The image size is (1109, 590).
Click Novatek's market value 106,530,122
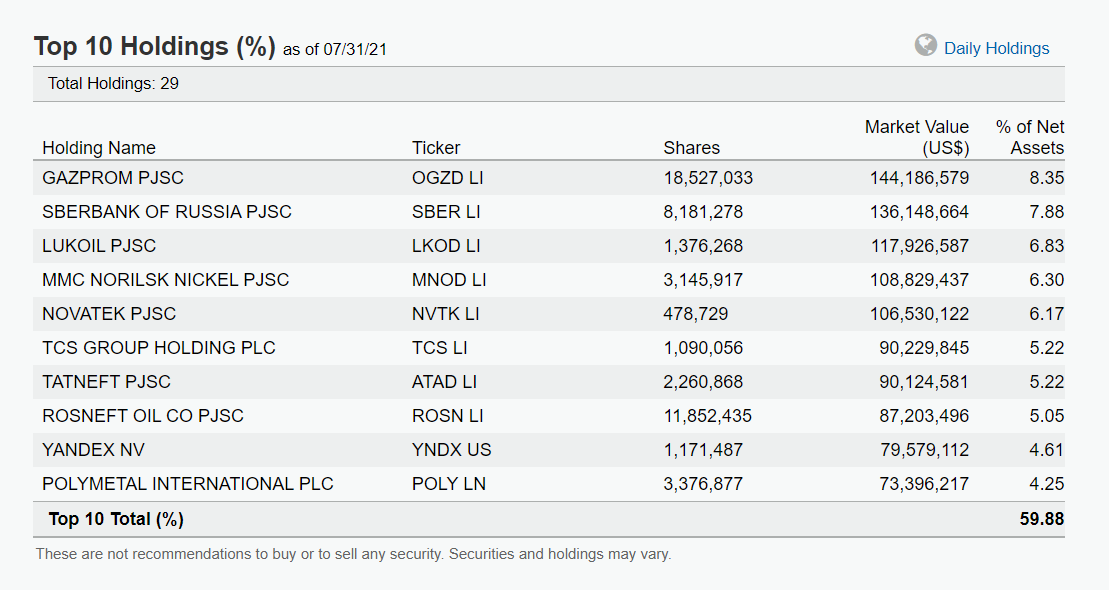tap(919, 314)
